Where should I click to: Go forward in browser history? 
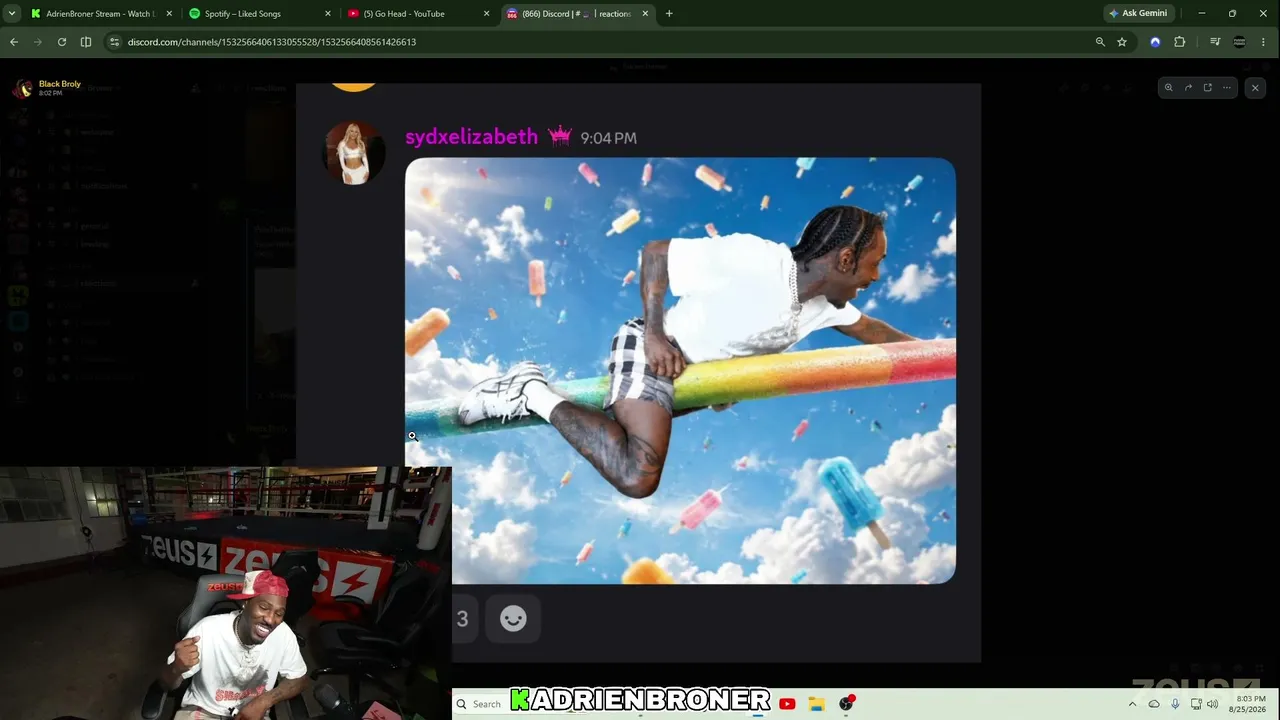pyautogui.click(x=38, y=42)
